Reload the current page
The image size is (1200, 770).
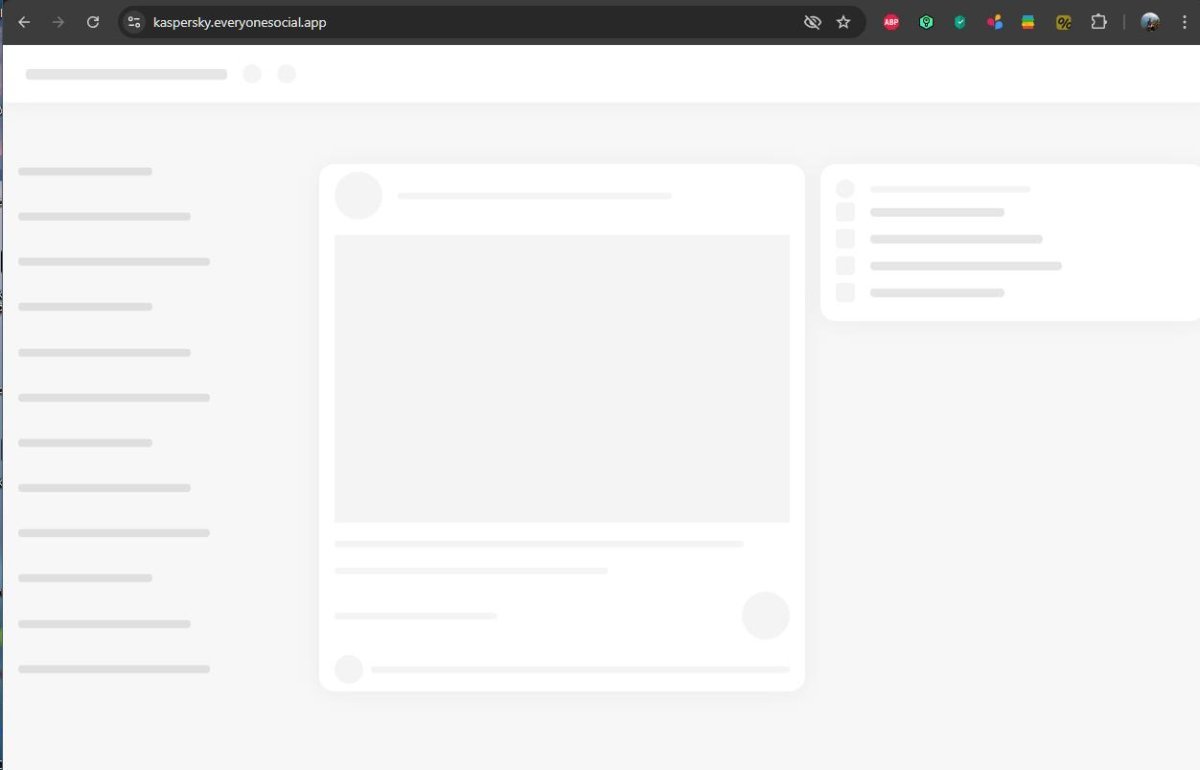click(x=93, y=22)
